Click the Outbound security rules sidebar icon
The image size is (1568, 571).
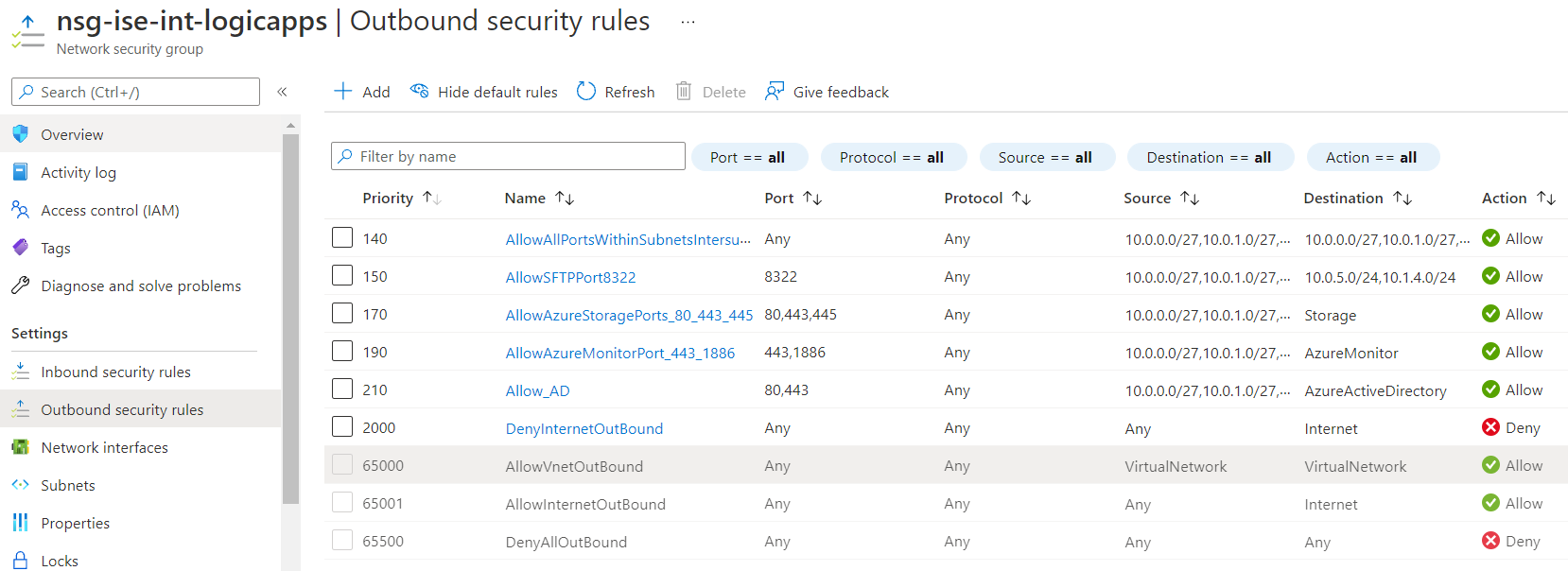pyautogui.click(x=20, y=409)
